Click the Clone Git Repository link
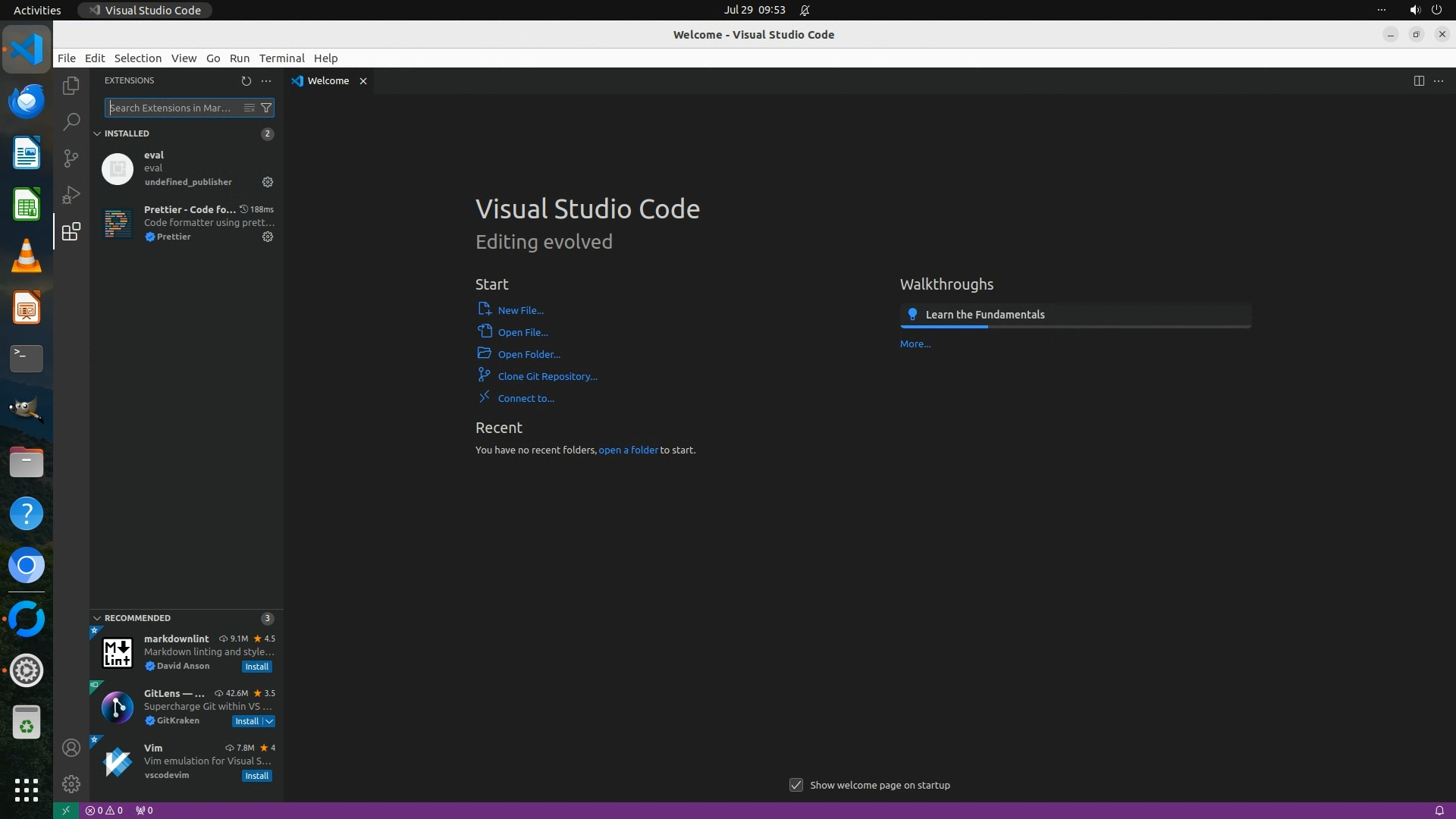 point(547,376)
